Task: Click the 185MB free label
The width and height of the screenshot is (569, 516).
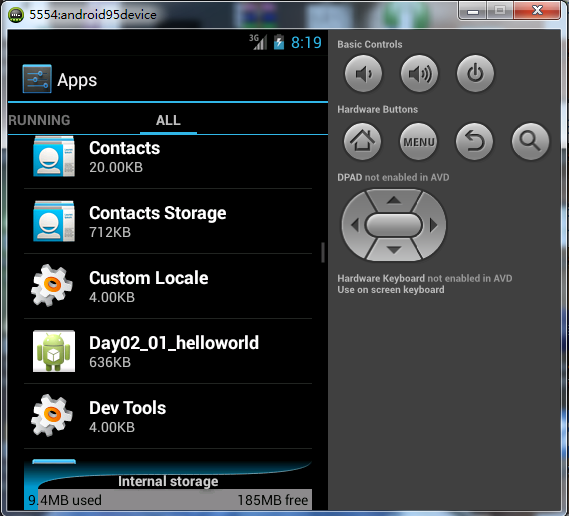Action: pyautogui.click(x=273, y=500)
